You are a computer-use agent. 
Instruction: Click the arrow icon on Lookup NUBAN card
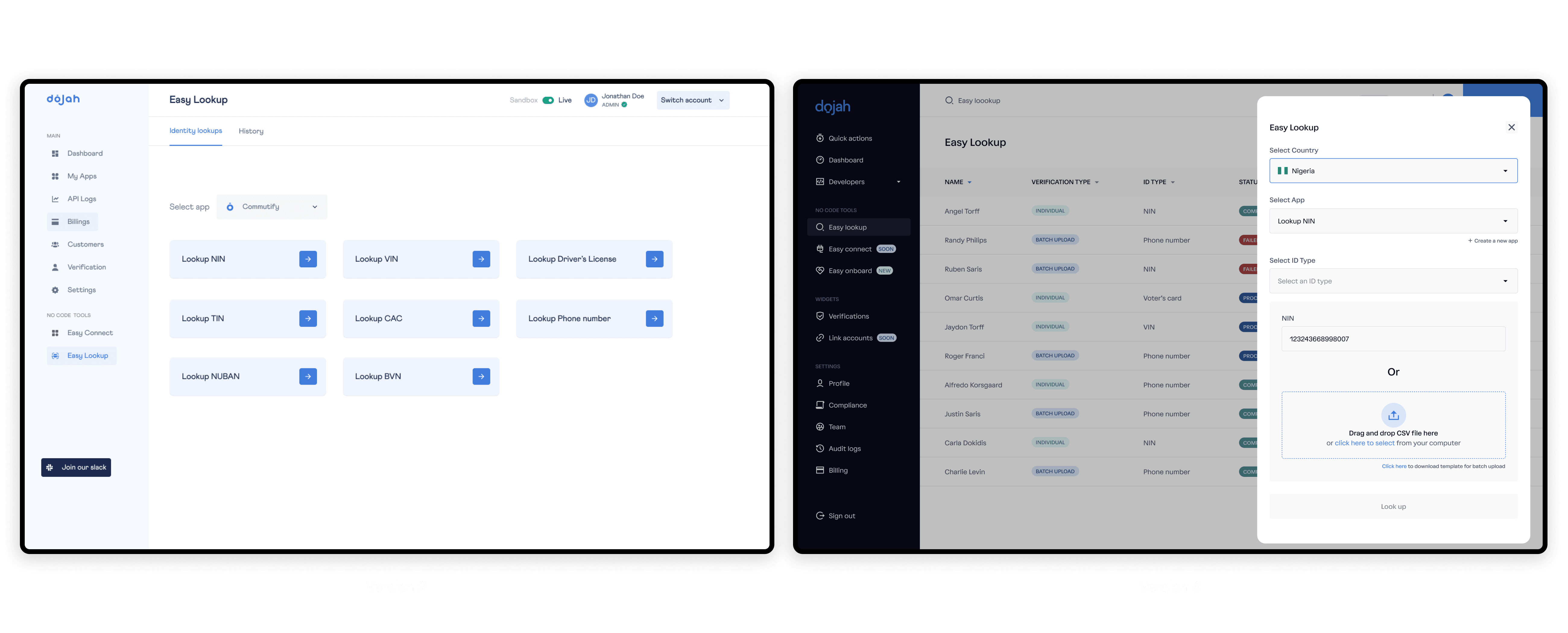pos(308,377)
